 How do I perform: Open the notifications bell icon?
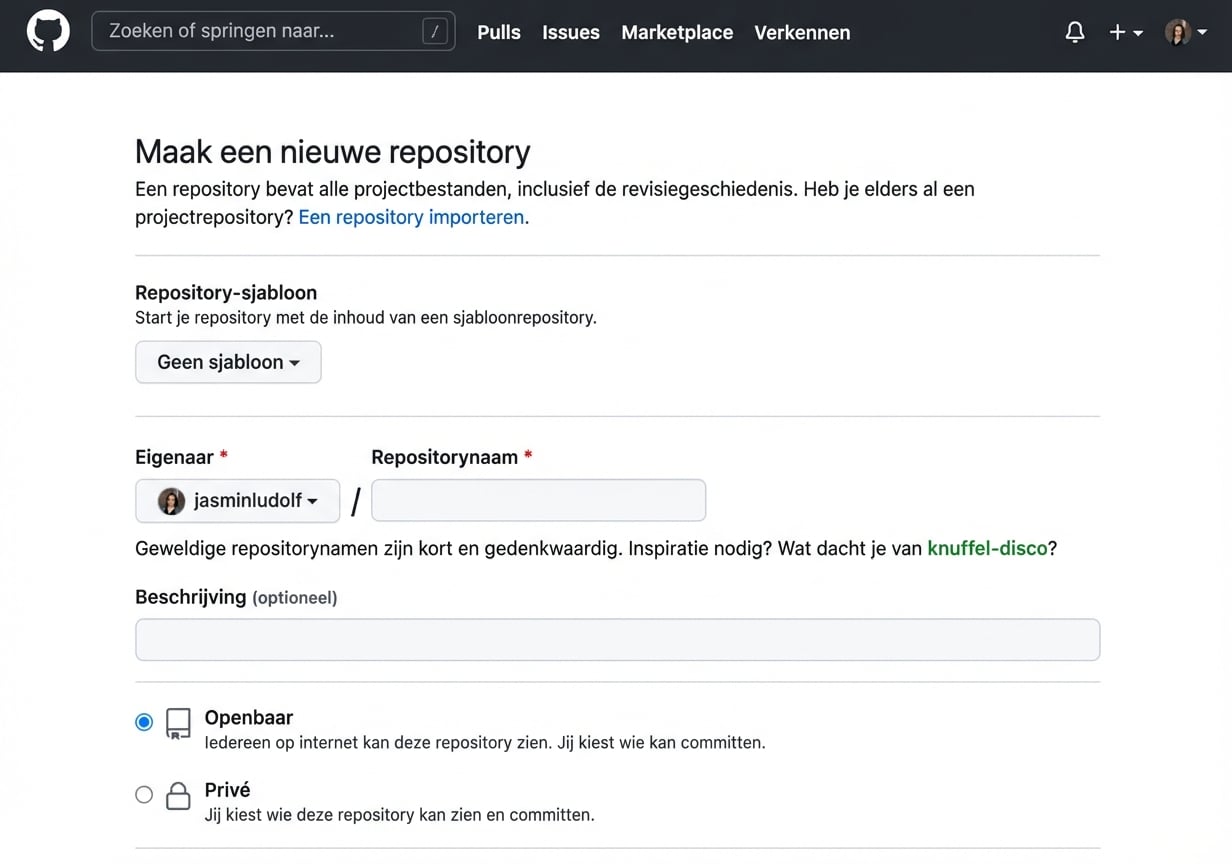click(x=1074, y=31)
